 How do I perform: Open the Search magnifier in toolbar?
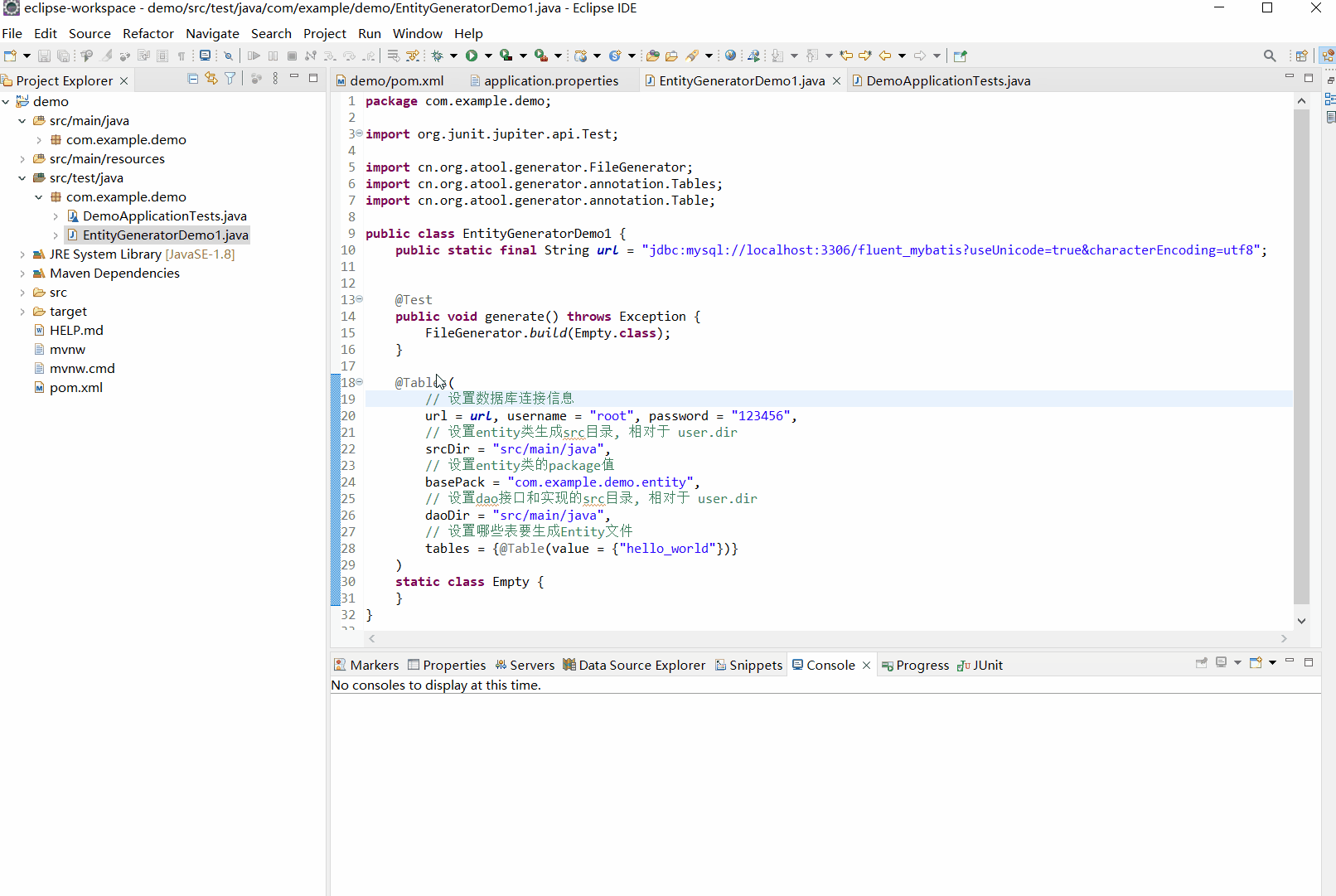pos(1270,56)
